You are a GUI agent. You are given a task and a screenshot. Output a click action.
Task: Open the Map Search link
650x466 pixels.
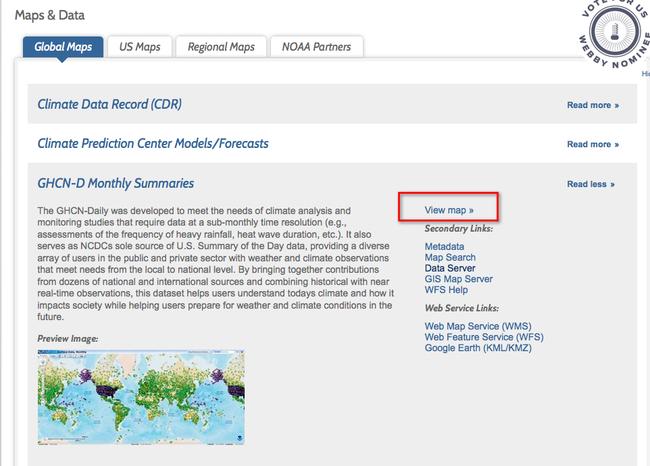pyautogui.click(x=450, y=258)
